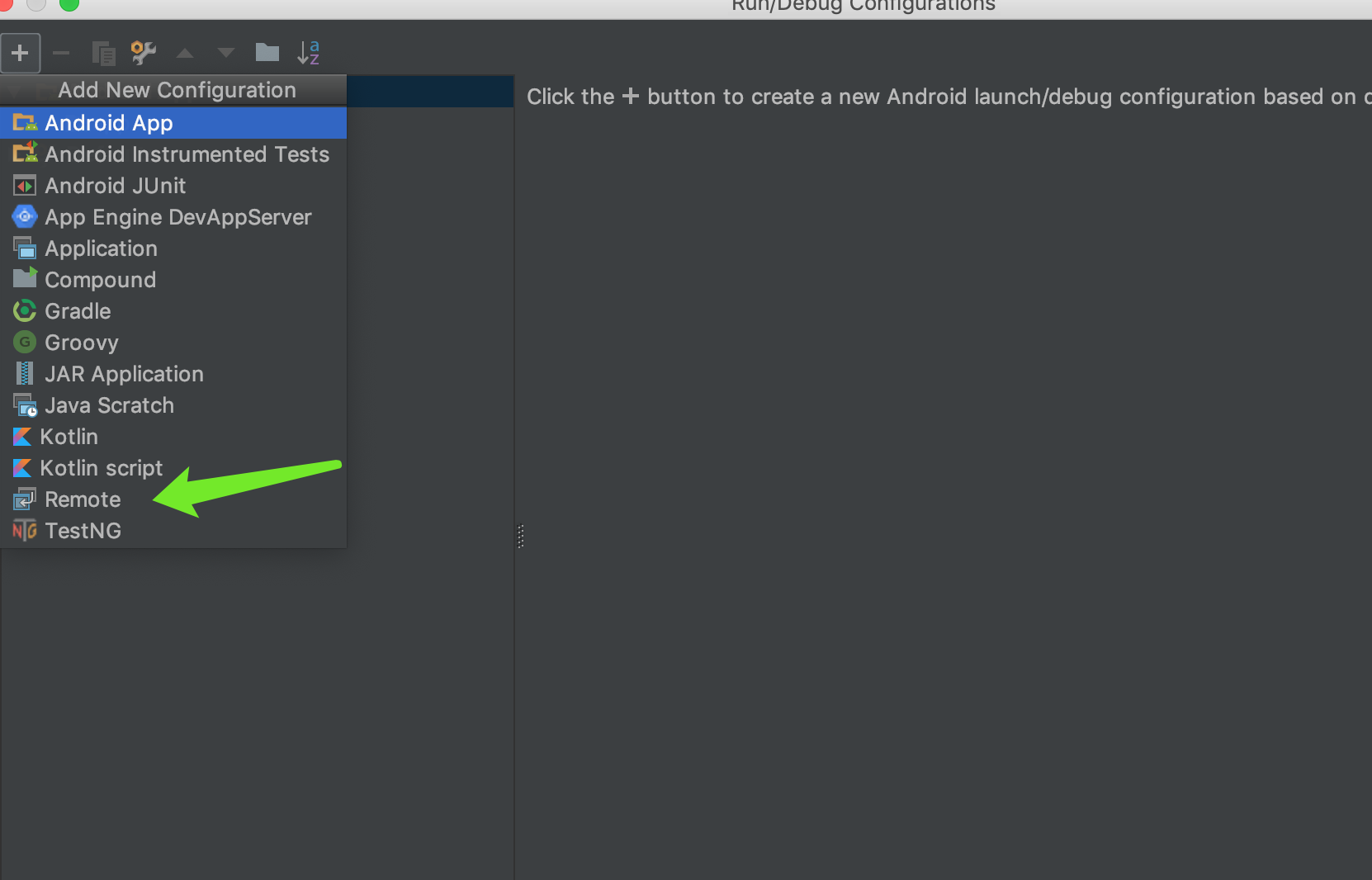Click the Sort Configurations alphabetically icon
This screenshot has height=880, width=1372.
pyautogui.click(x=309, y=53)
